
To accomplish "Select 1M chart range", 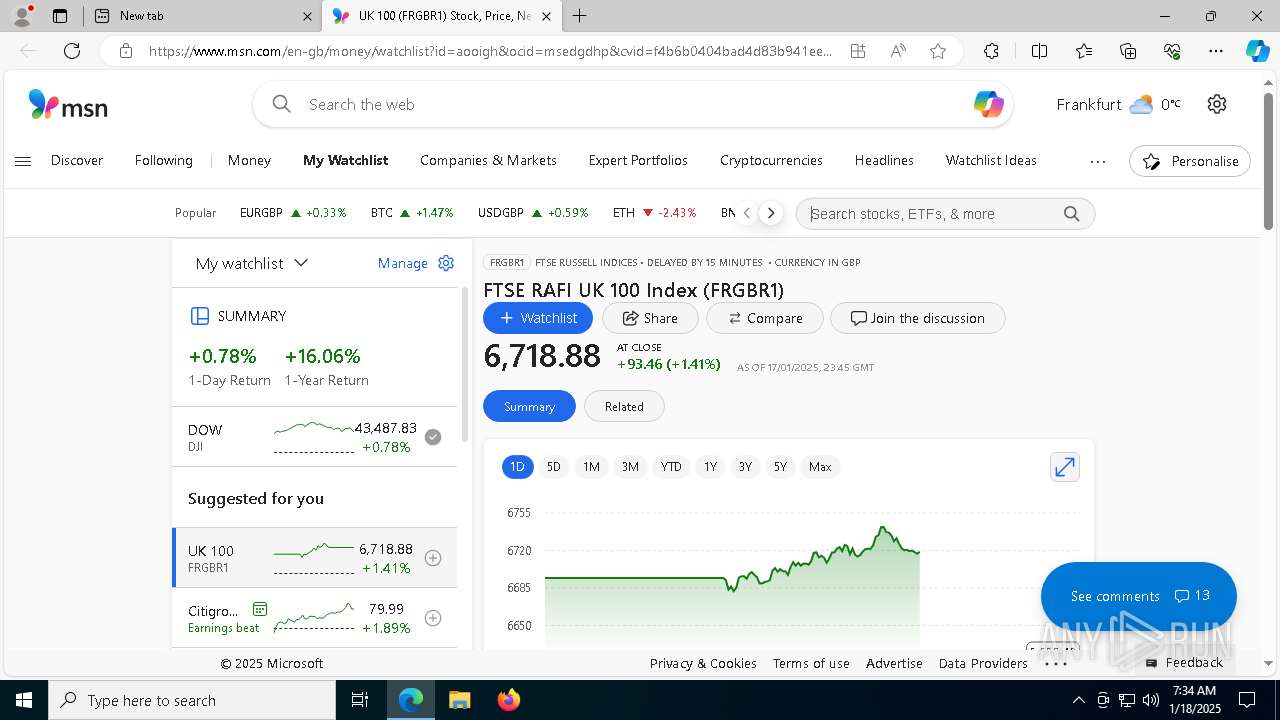I will click(x=591, y=467).
